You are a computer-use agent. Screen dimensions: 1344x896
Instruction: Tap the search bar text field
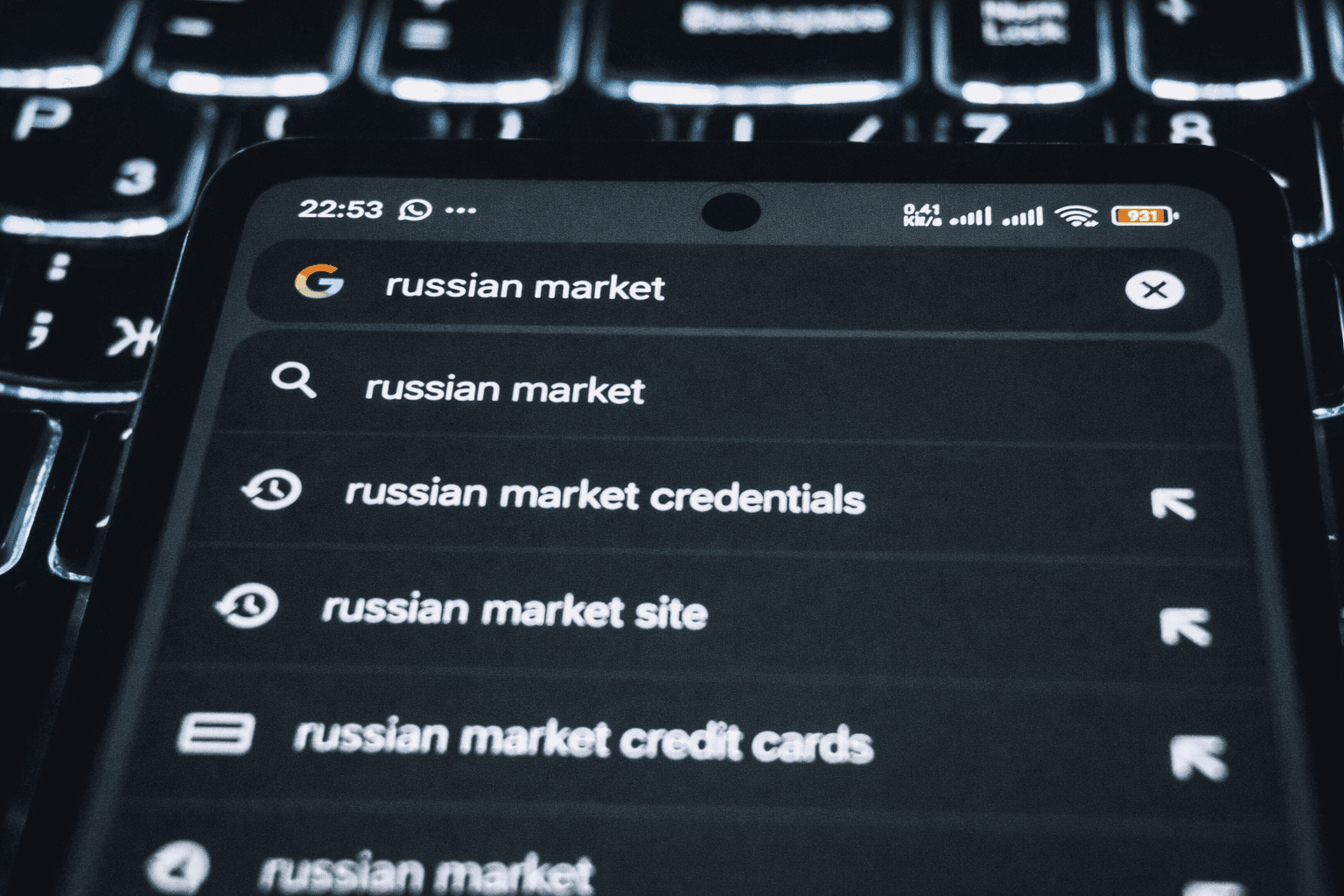coord(733,287)
